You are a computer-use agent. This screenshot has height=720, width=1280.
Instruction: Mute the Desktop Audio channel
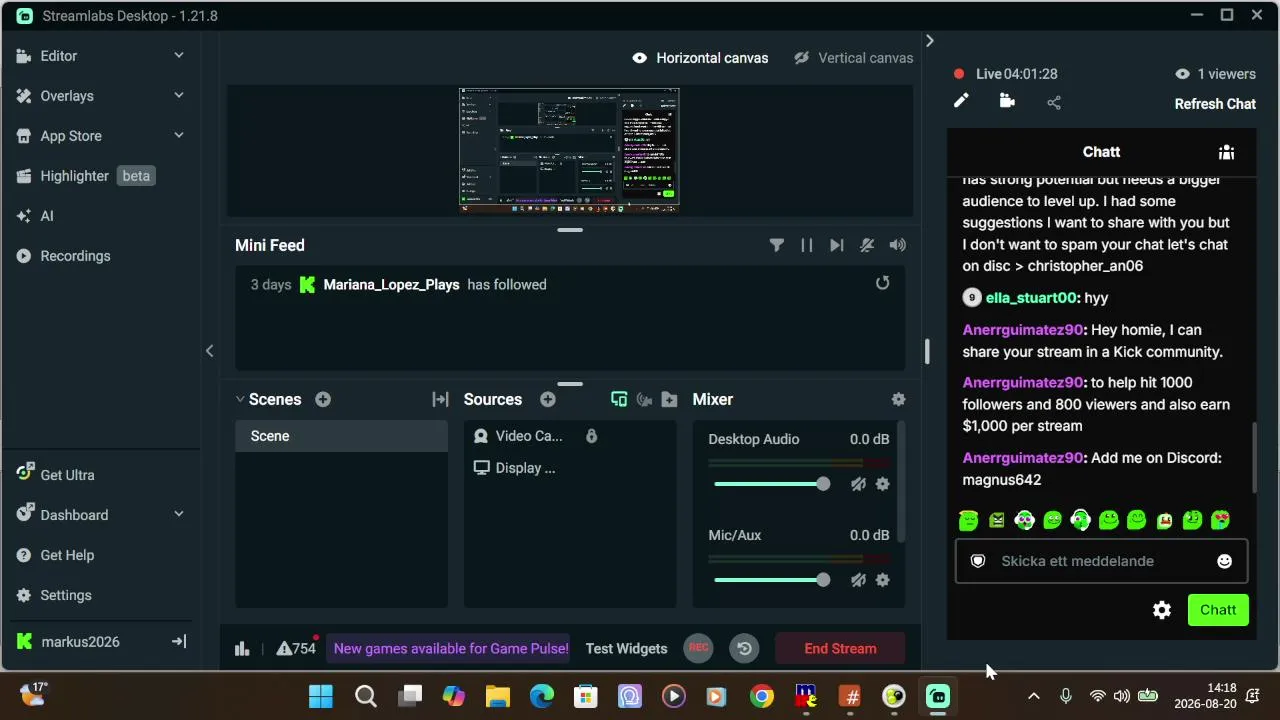pyautogui.click(x=858, y=484)
